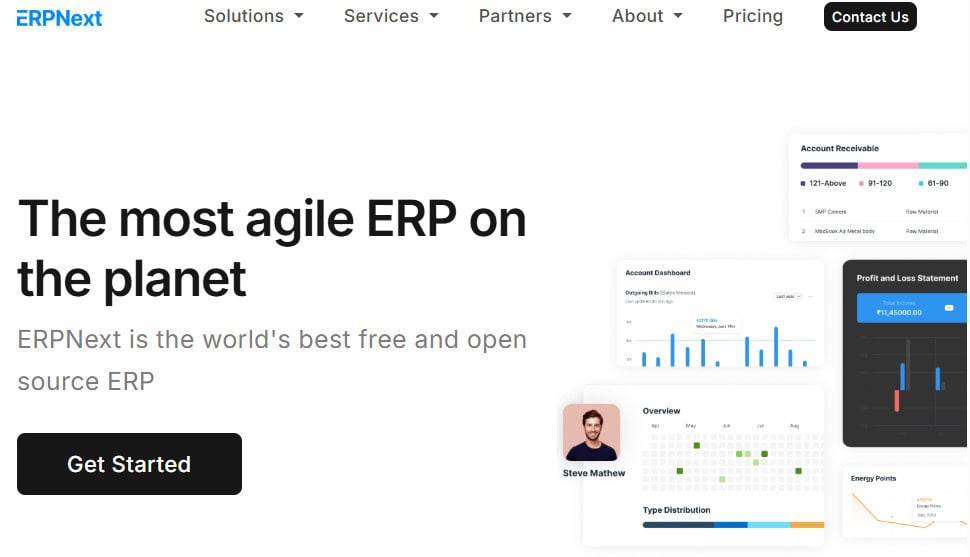Viewport: 970px width, 557px height.
Task: Click the Account Dashboard bar chart tooltip
Action: pyautogui.click(x=716, y=323)
